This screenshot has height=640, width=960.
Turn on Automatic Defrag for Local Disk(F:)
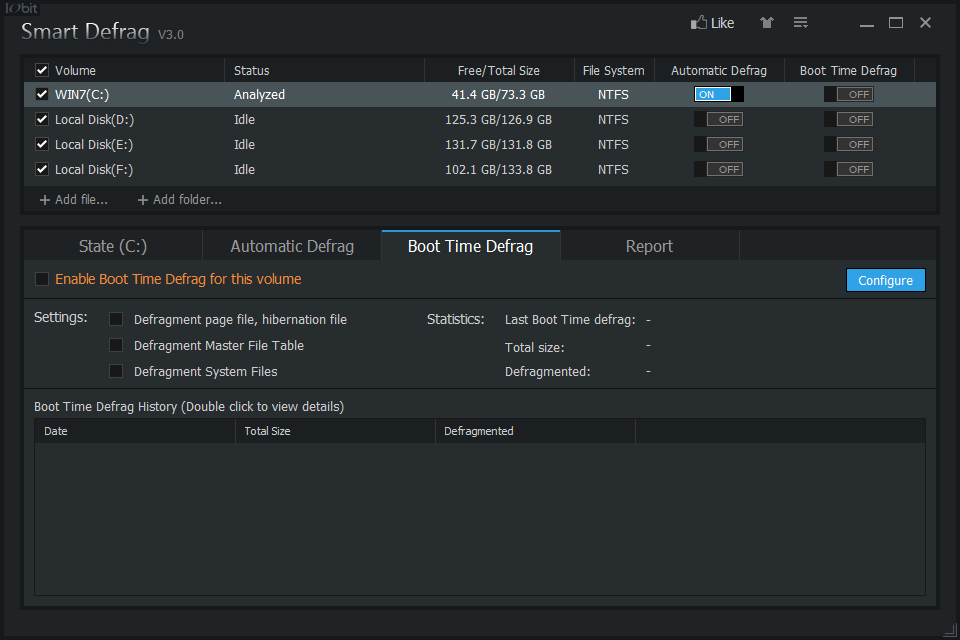click(719, 170)
